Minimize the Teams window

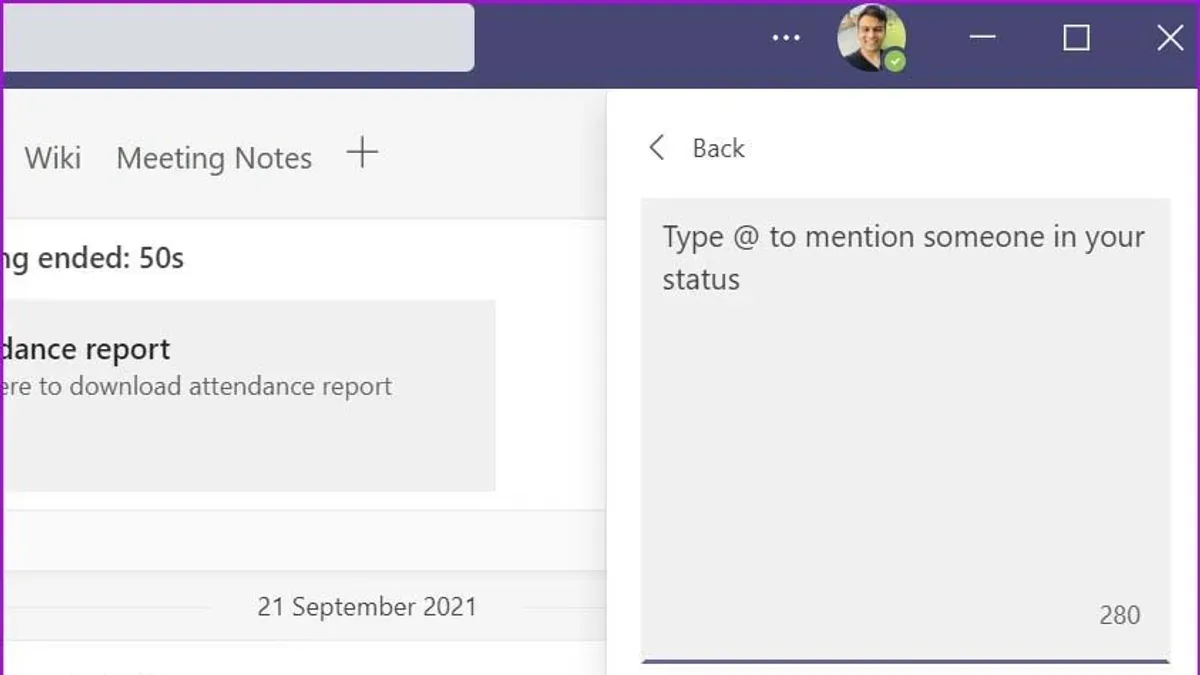(983, 38)
